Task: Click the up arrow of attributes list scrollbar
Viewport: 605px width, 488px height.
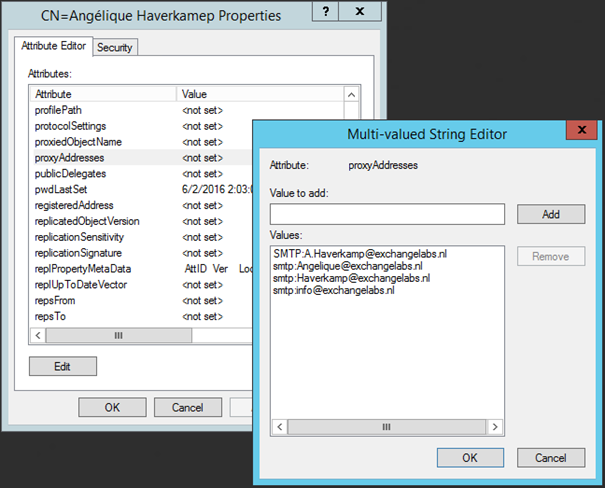Action: (352, 94)
